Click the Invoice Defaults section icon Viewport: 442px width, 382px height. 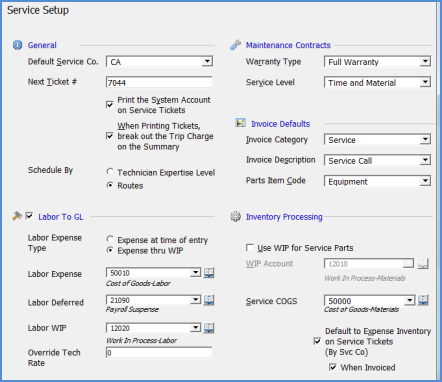pos(240,123)
